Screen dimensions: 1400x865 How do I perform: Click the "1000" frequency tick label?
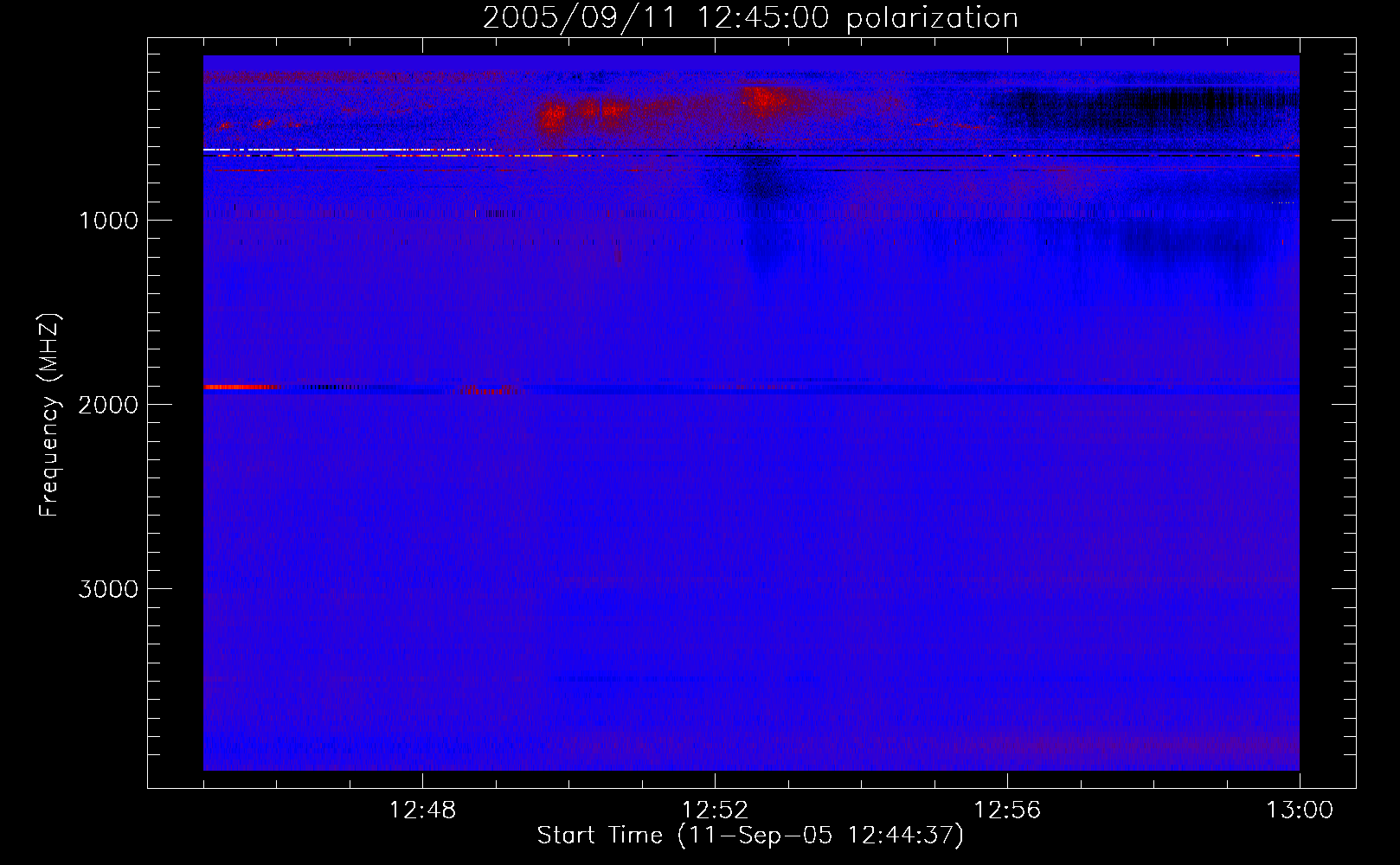108,221
